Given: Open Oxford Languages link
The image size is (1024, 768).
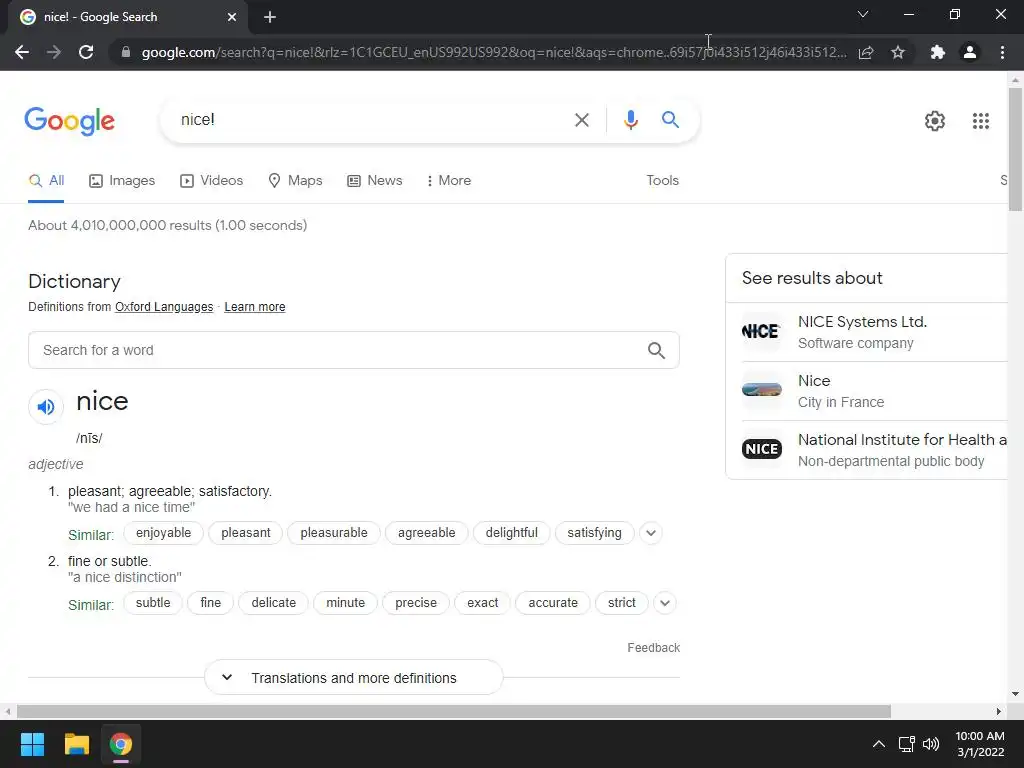Looking at the screenshot, I should pyautogui.click(x=164, y=307).
